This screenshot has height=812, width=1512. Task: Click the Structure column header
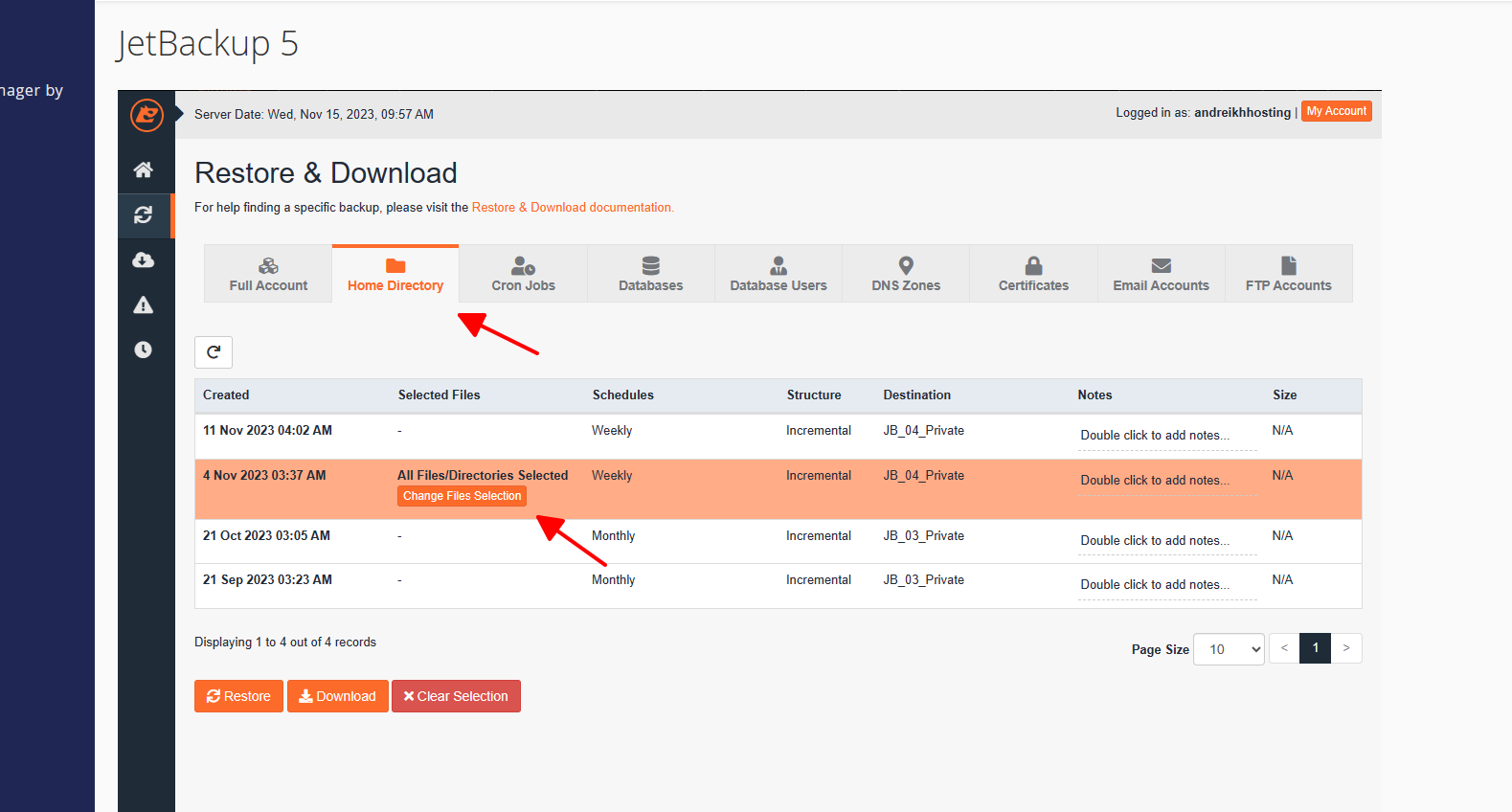[x=814, y=395]
